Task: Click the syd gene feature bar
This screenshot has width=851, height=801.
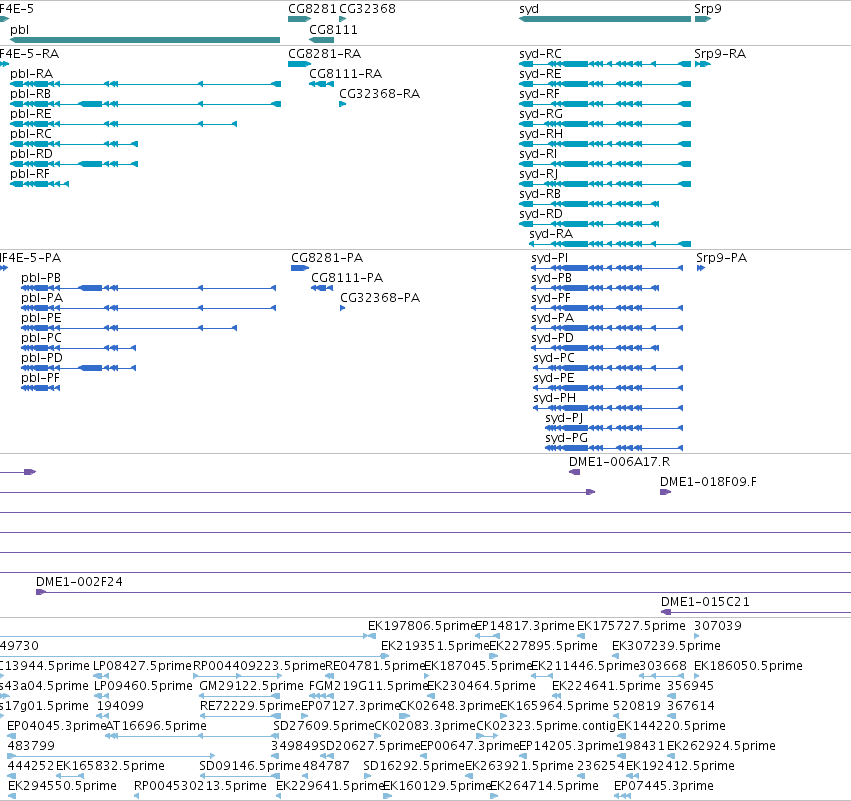Action: click(605, 19)
